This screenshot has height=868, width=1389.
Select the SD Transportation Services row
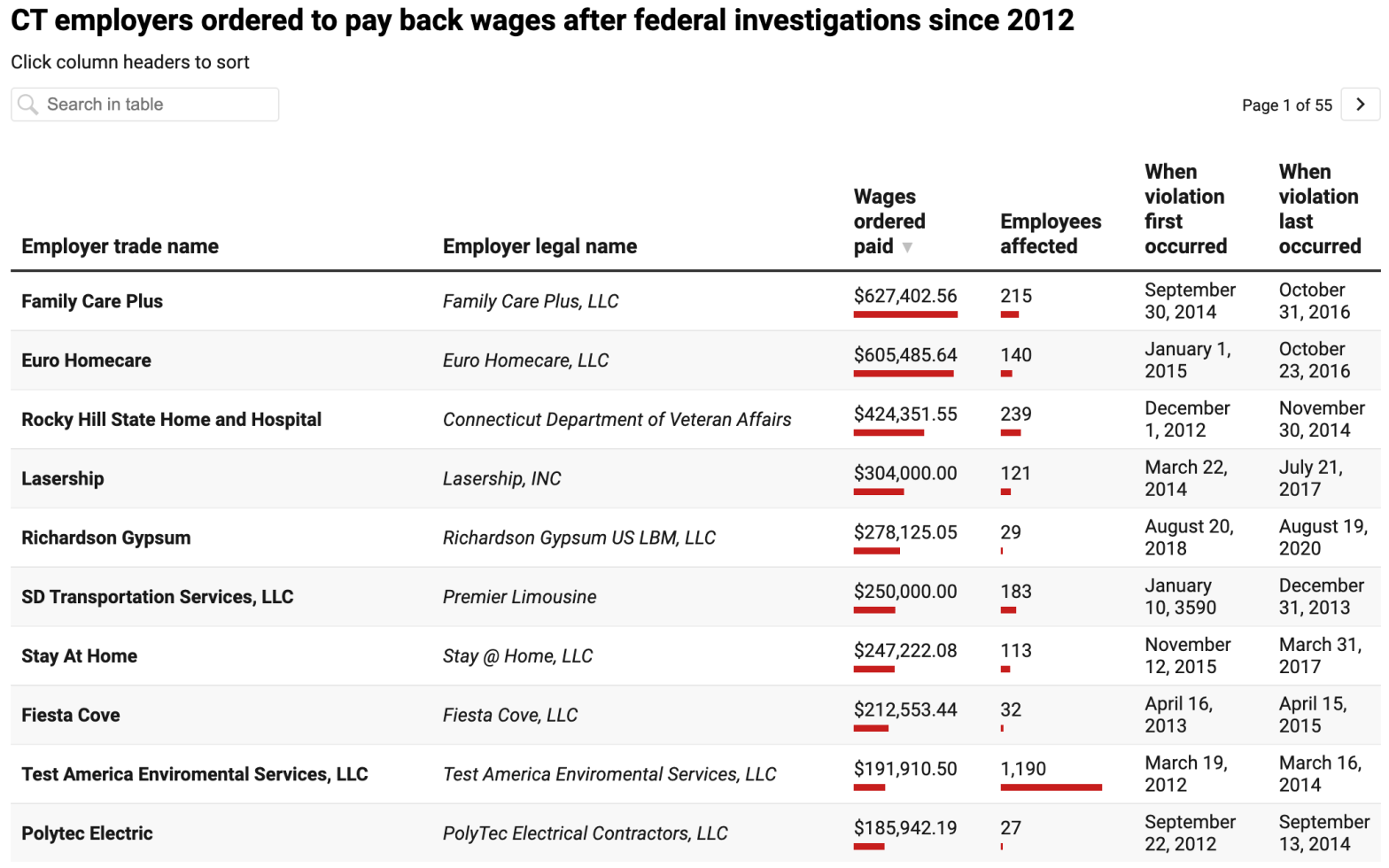tap(157, 598)
